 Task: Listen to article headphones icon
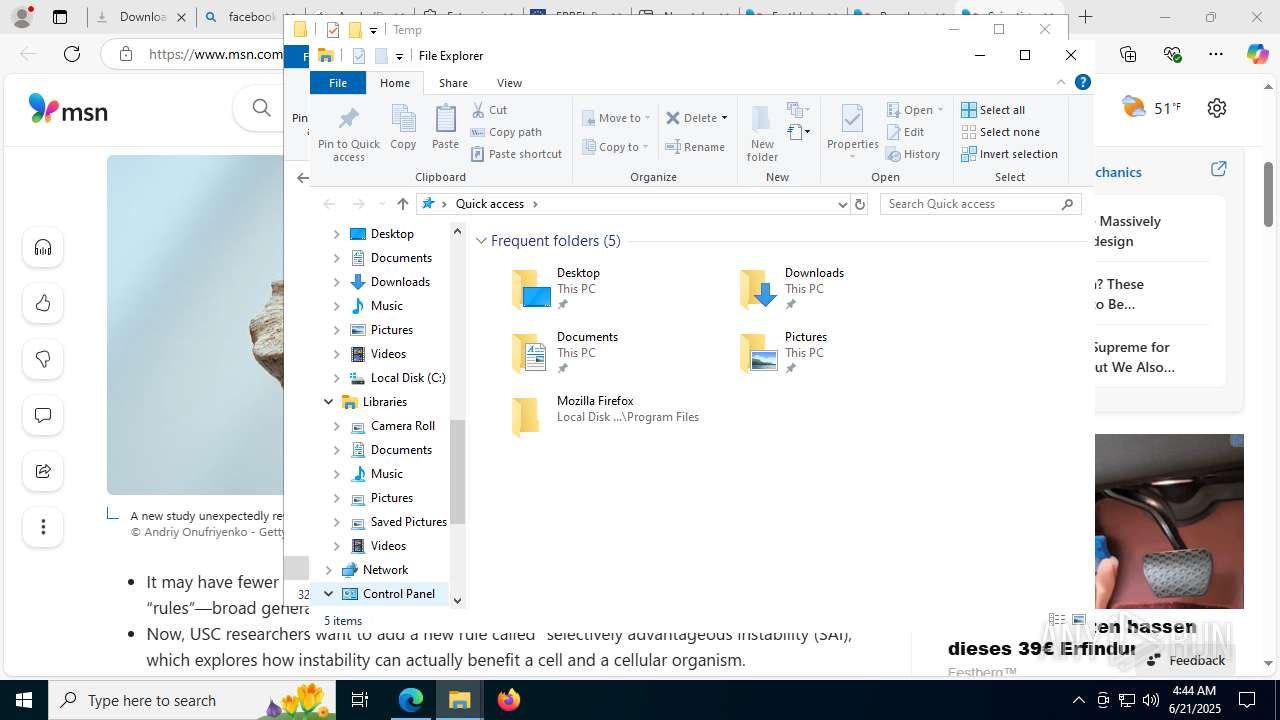pos(43,248)
